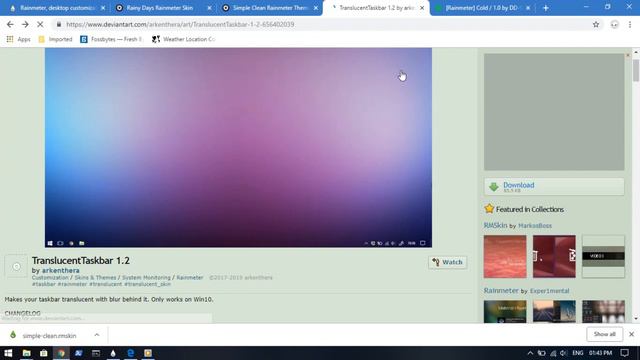Screen dimensions: 640x360
Task: Open the Windows Start menu
Action: click(8, 353)
